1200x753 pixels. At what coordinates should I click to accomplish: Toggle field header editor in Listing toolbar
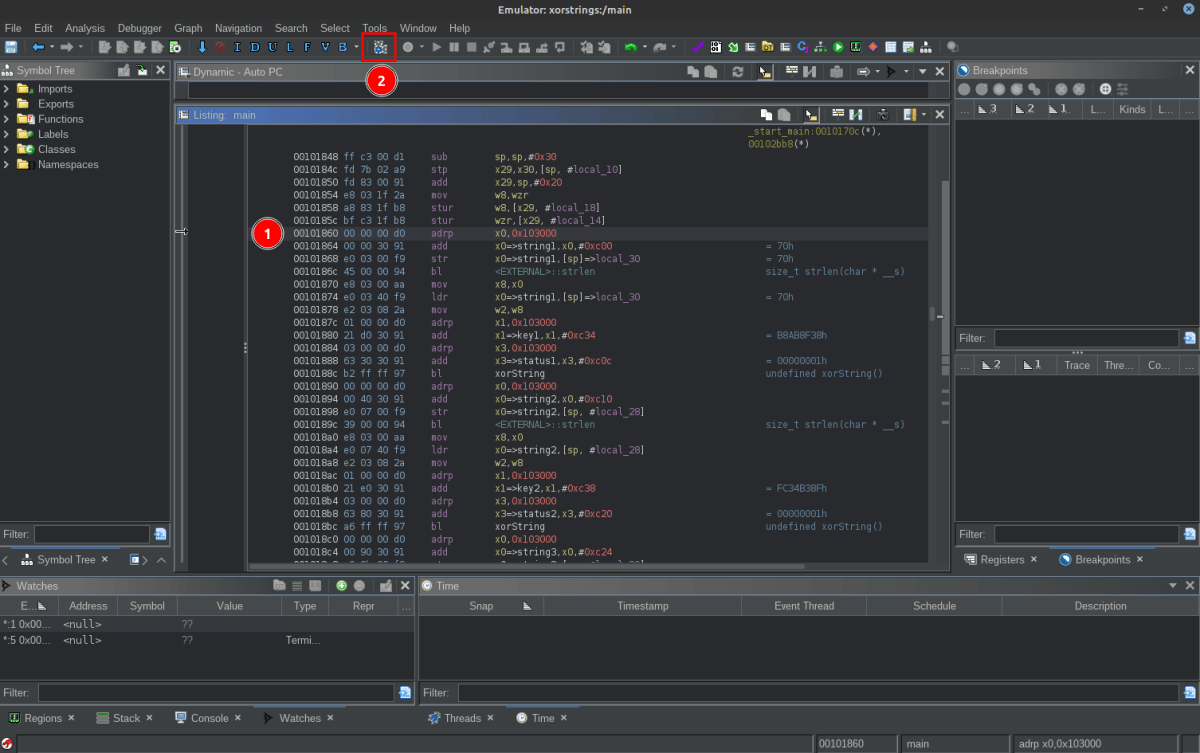click(838, 115)
